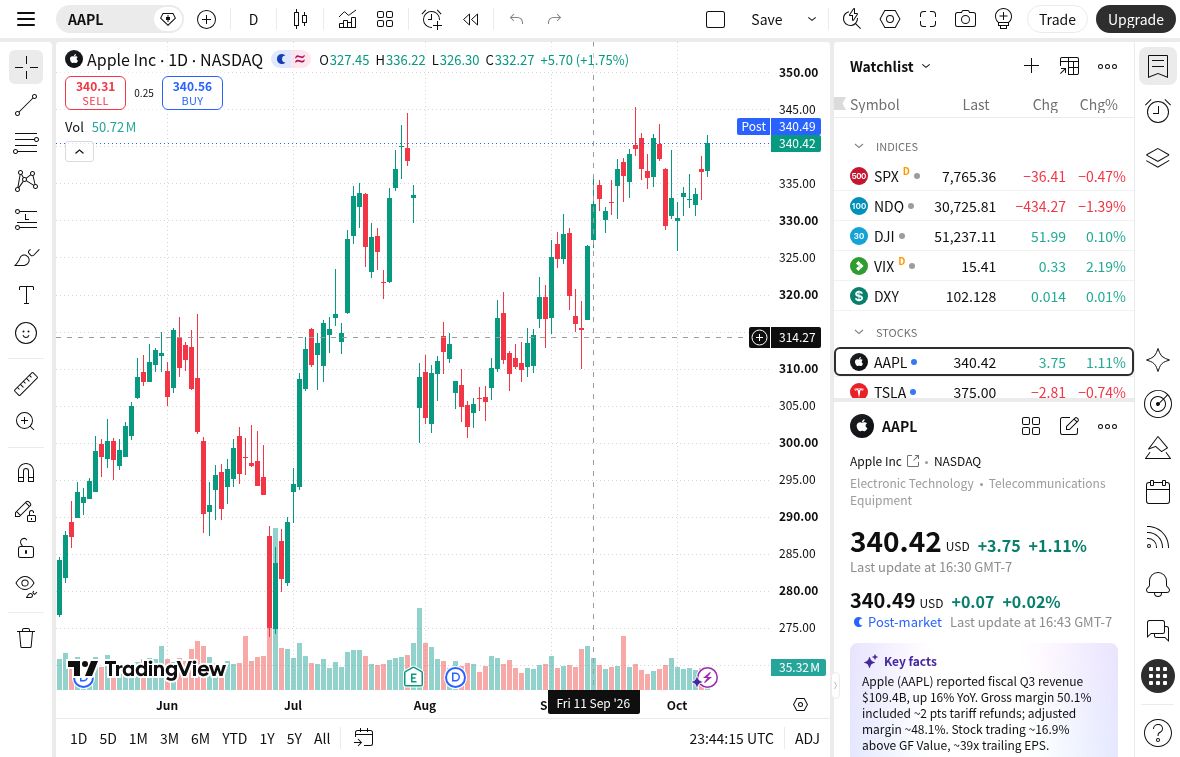Click the 340.56 BUY button
The height and width of the screenshot is (757, 1180).
tap(192, 93)
